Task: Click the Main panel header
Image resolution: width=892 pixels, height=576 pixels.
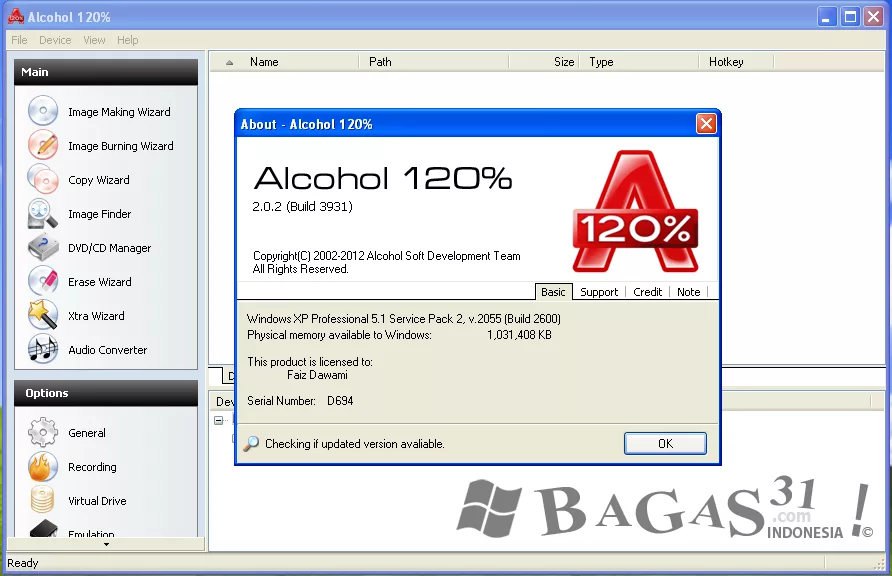Action: pyautogui.click(x=106, y=72)
